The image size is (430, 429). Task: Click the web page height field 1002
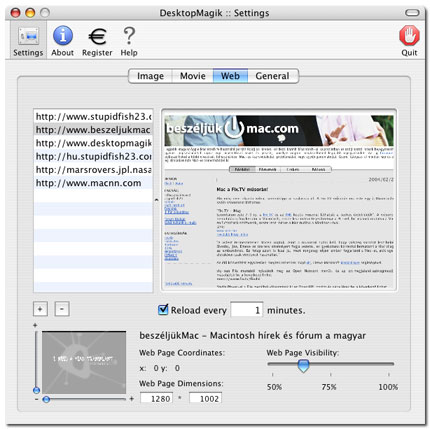point(205,398)
